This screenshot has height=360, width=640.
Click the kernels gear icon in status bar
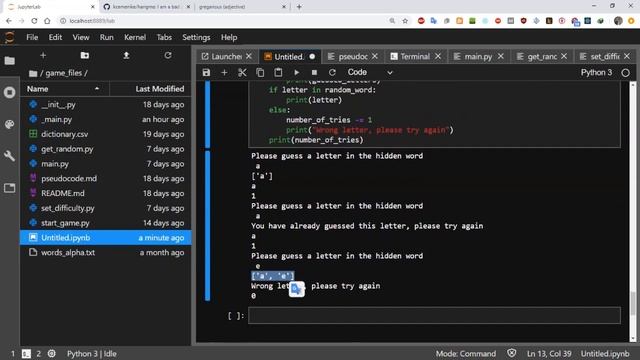[51, 353]
